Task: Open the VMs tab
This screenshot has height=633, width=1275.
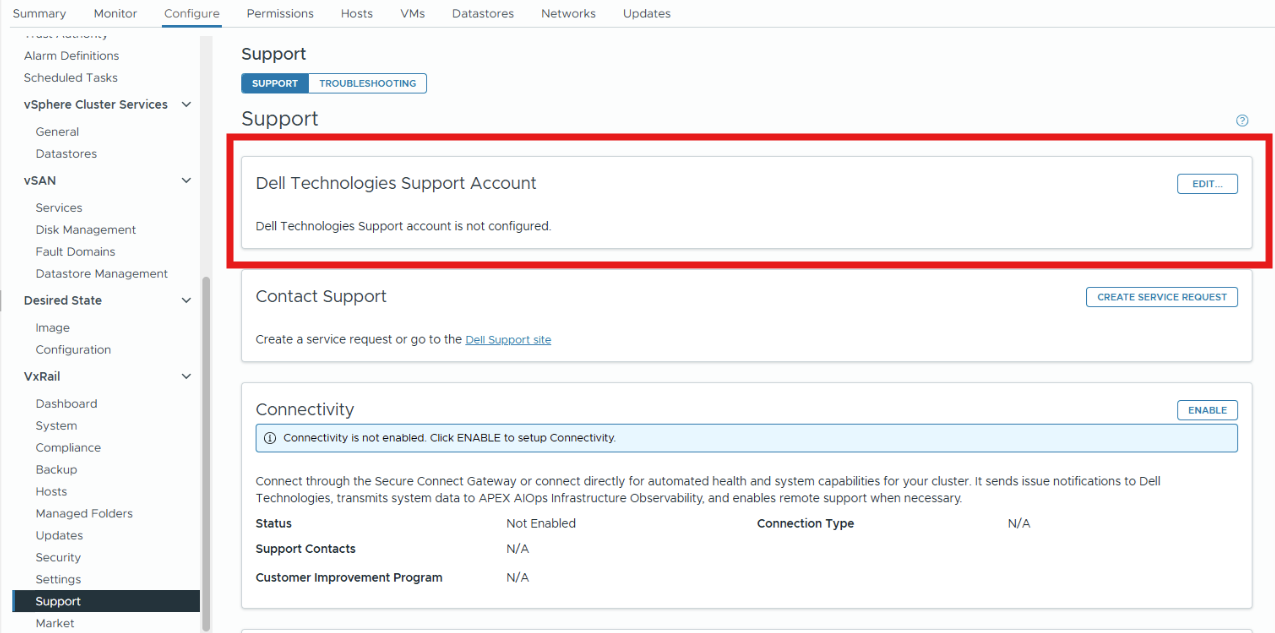Action: pyautogui.click(x=412, y=13)
